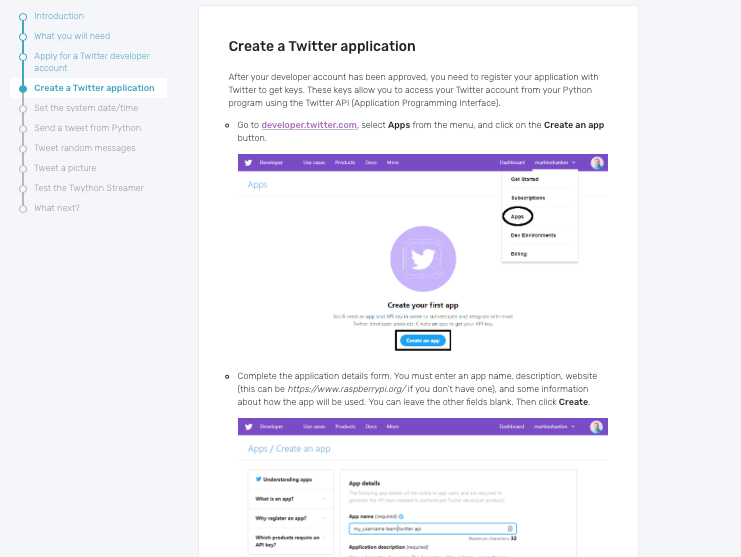
Task: Open the developer.twitter.com link
Action: pos(309,125)
